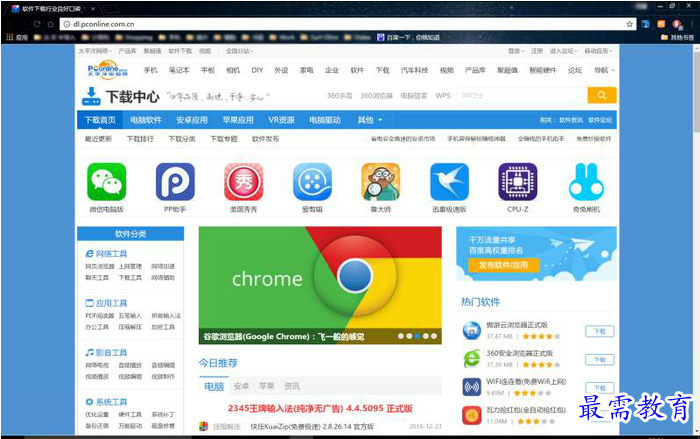The image size is (700, 439).
Task: Reload the page with the refresh icon
Action: pyautogui.click(x=37, y=24)
